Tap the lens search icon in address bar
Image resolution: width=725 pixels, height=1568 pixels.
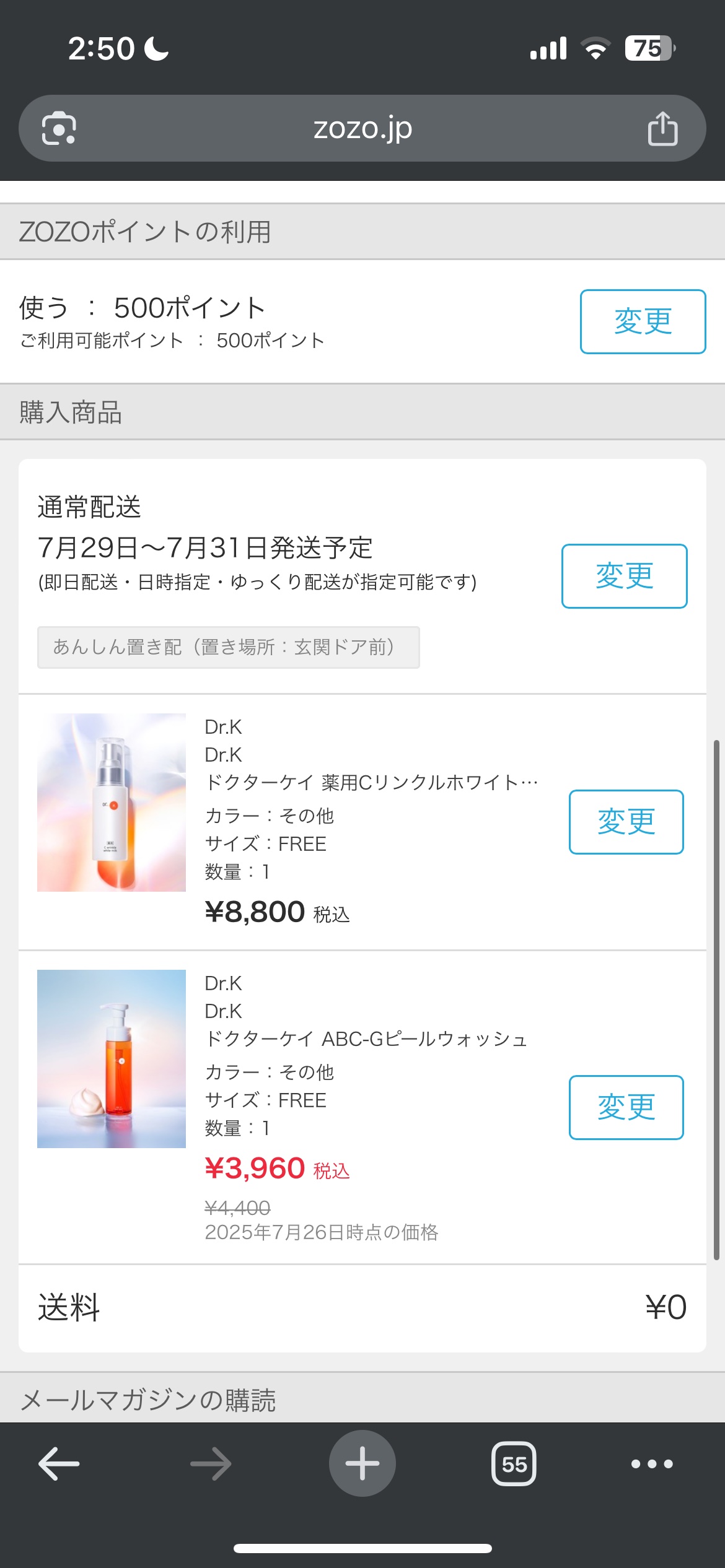coord(59,128)
